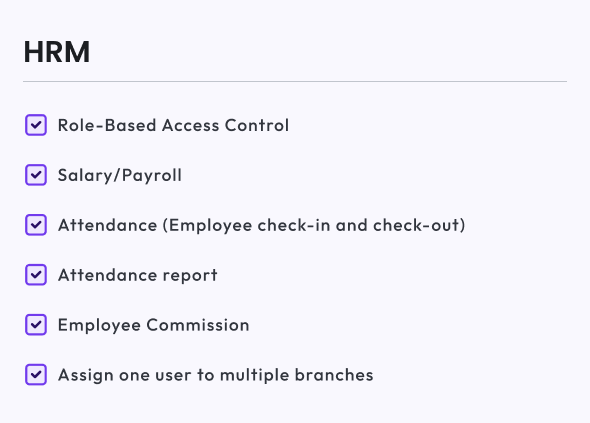590x423 pixels.
Task: Toggle the Salary/Payroll checkbox
Action: [36, 175]
